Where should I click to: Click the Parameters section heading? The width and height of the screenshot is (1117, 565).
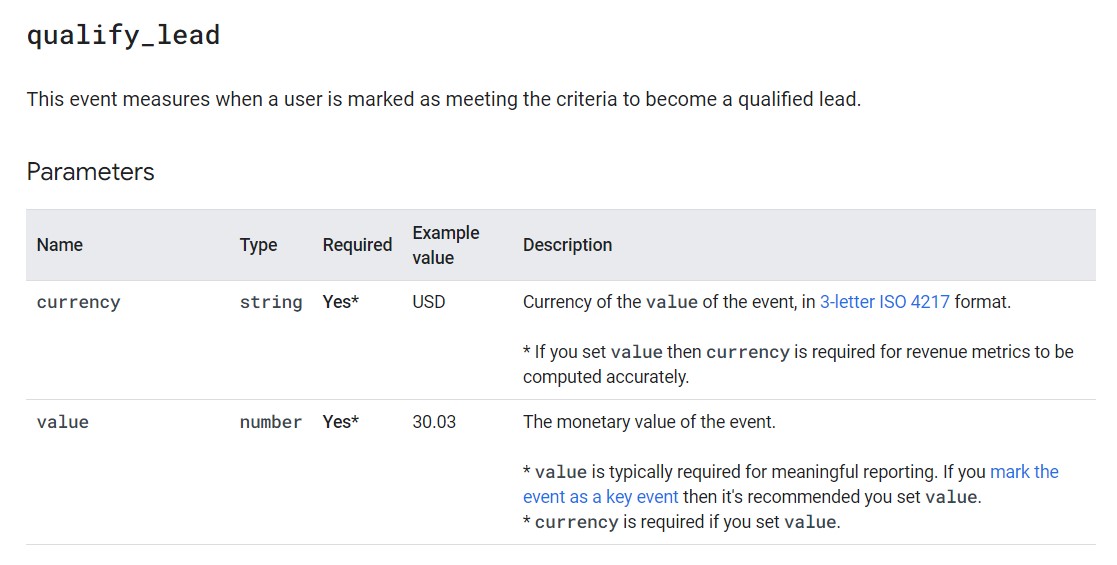90,172
